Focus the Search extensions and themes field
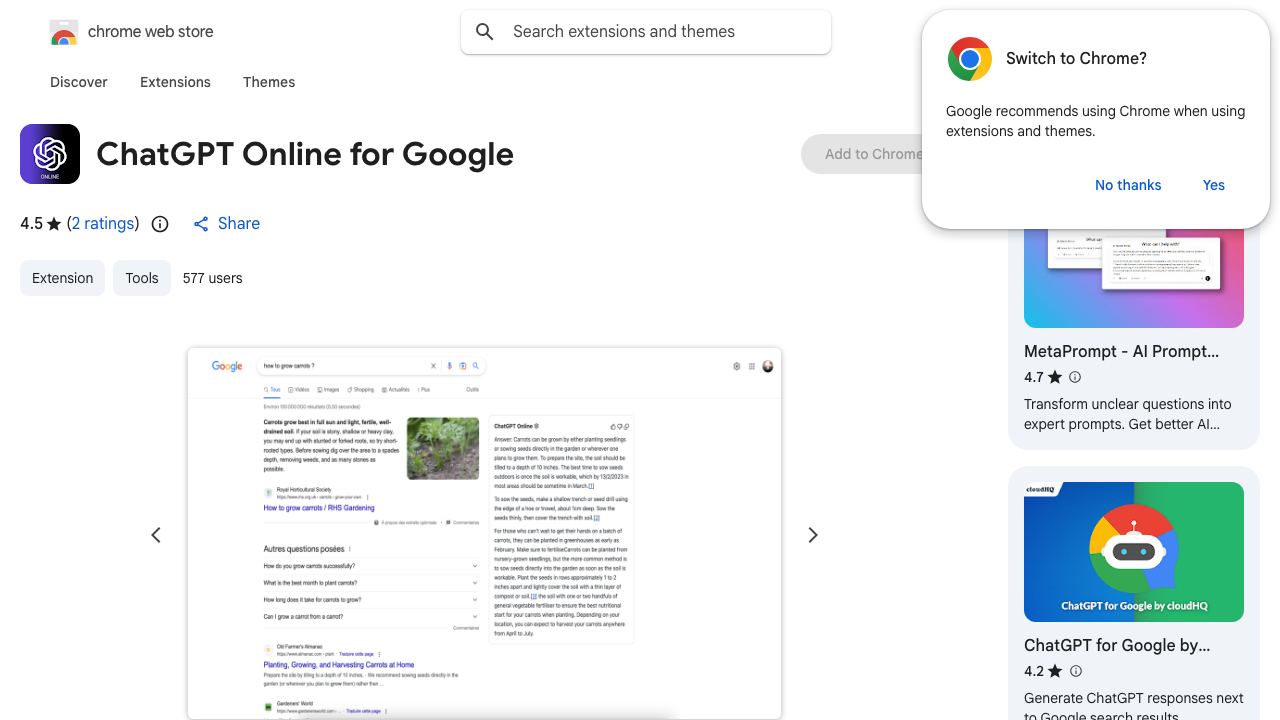The height and width of the screenshot is (720, 1280). pyautogui.click(x=646, y=32)
